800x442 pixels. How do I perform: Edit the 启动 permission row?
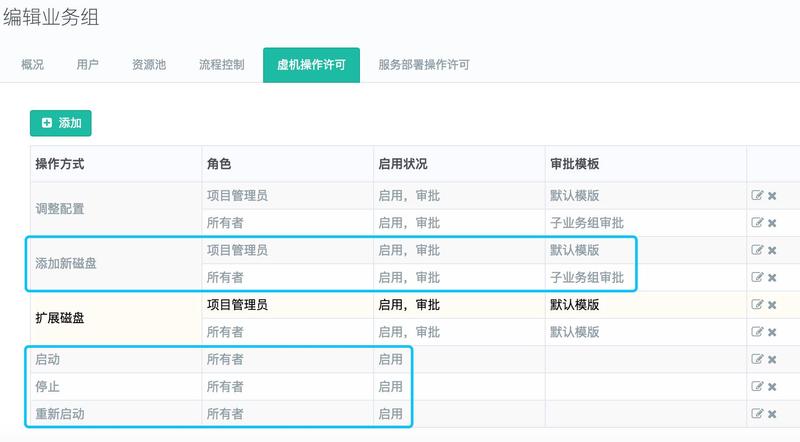click(757, 359)
